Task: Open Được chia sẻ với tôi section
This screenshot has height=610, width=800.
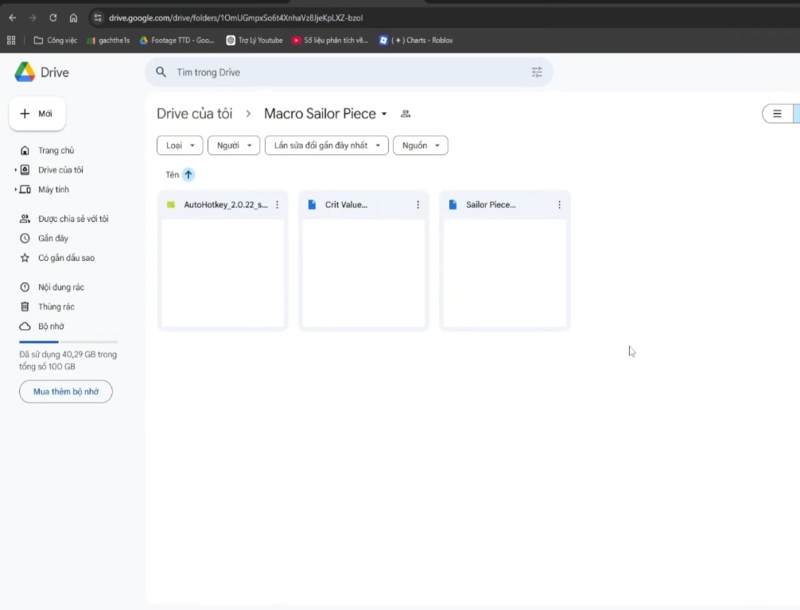Action: [x=72, y=219]
